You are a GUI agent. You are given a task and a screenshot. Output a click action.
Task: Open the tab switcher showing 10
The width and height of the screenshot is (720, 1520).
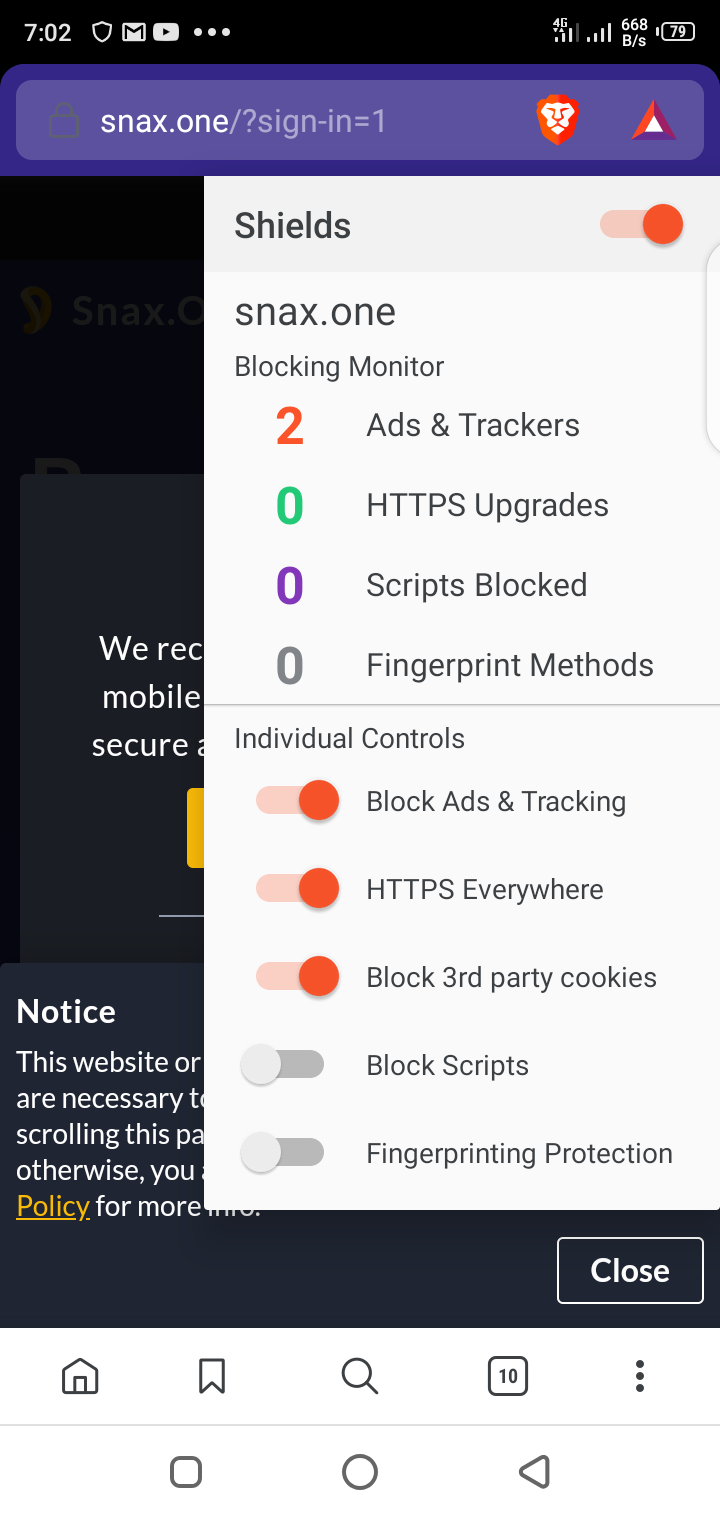[508, 1376]
